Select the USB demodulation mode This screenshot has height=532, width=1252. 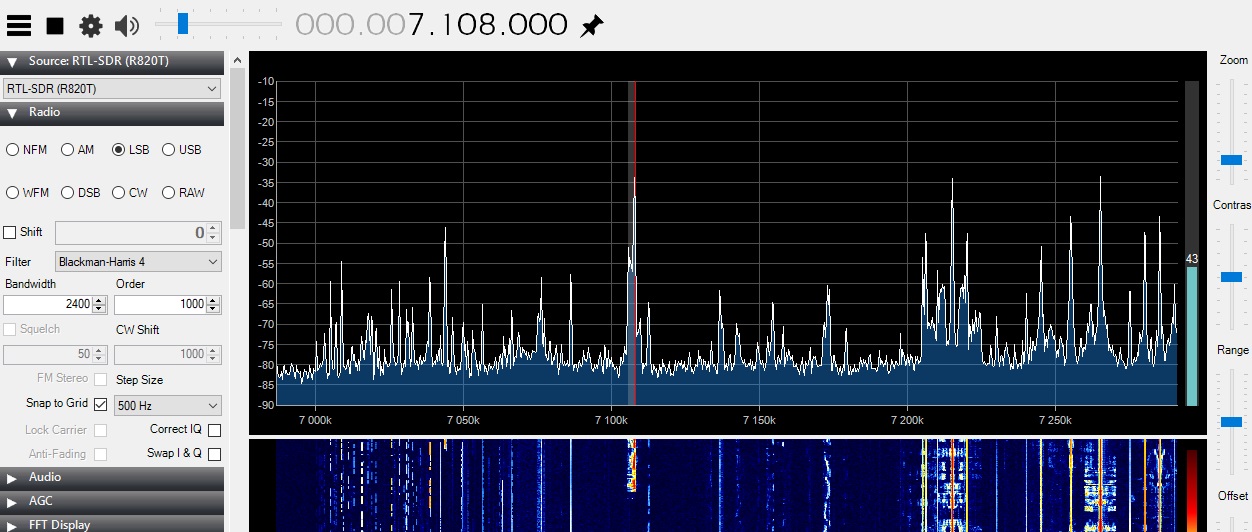[x=168, y=150]
